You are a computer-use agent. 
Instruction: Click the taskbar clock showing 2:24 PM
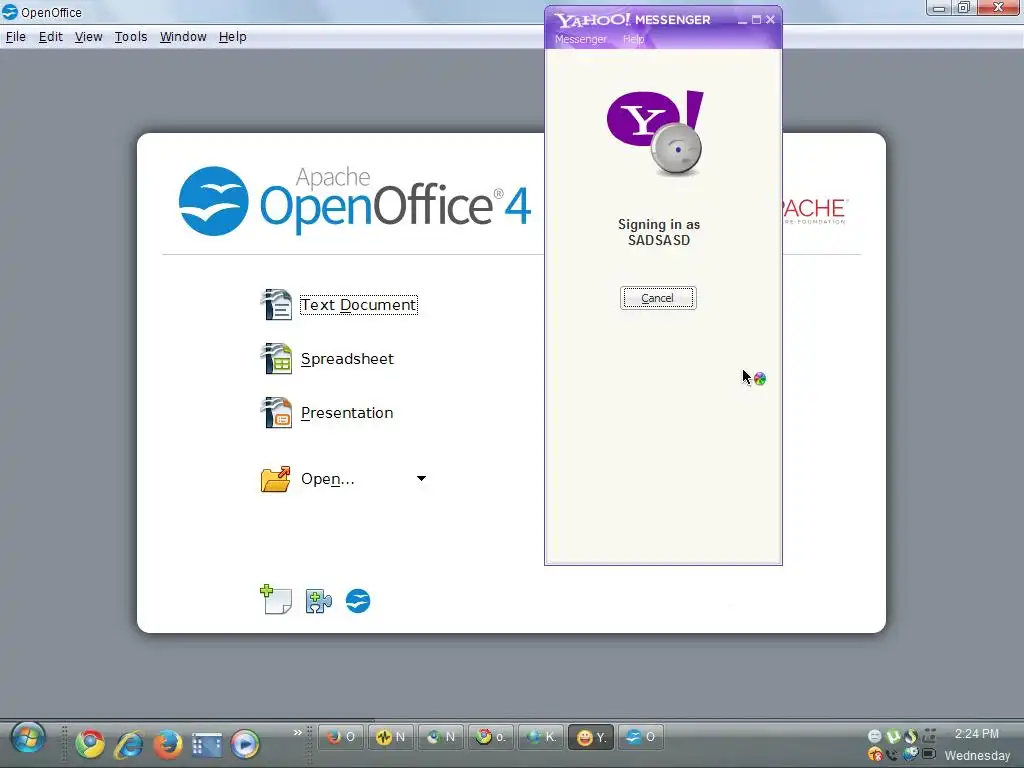pos(977,734)
